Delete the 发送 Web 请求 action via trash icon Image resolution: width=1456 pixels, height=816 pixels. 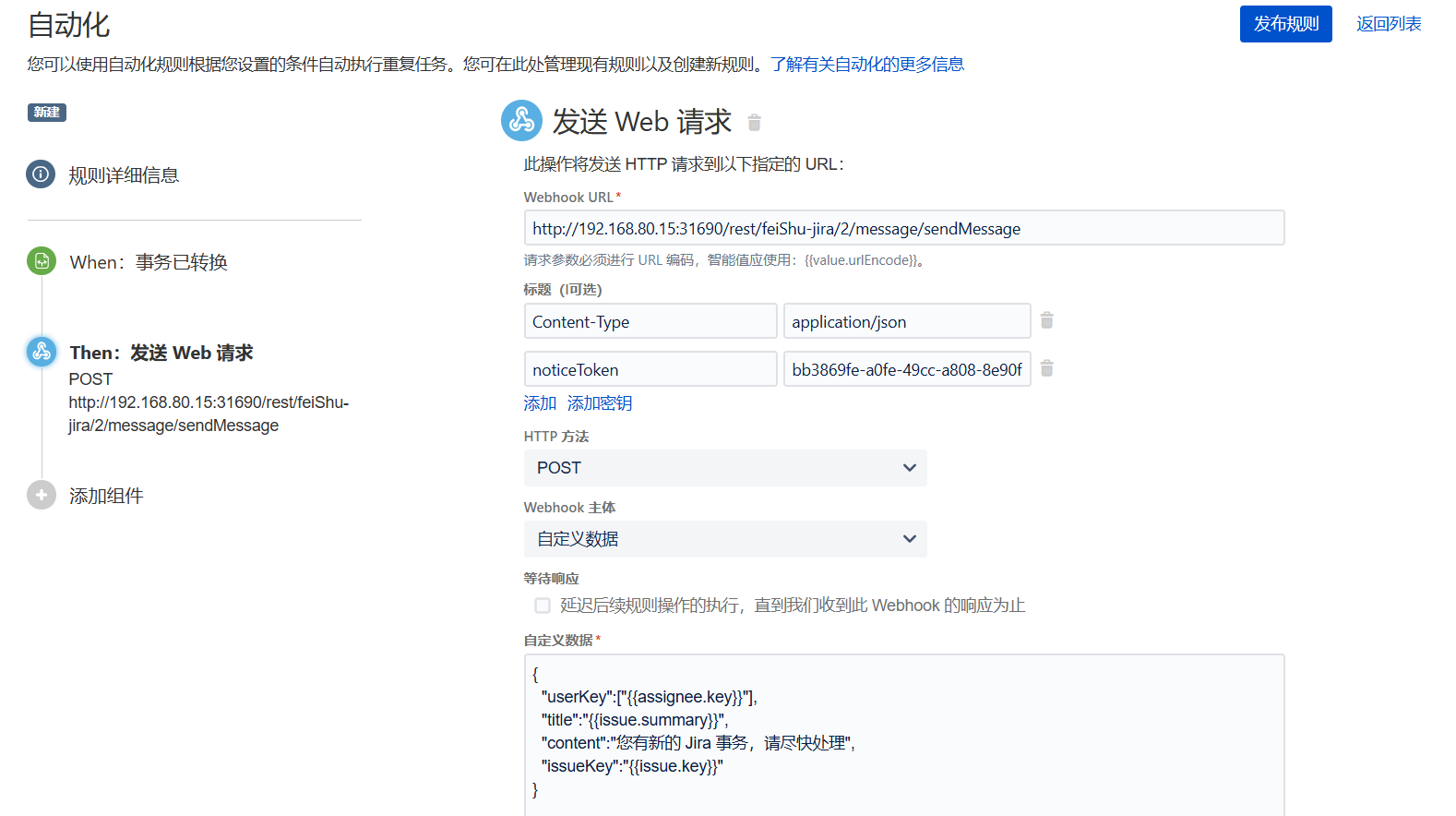coord(754,123)
